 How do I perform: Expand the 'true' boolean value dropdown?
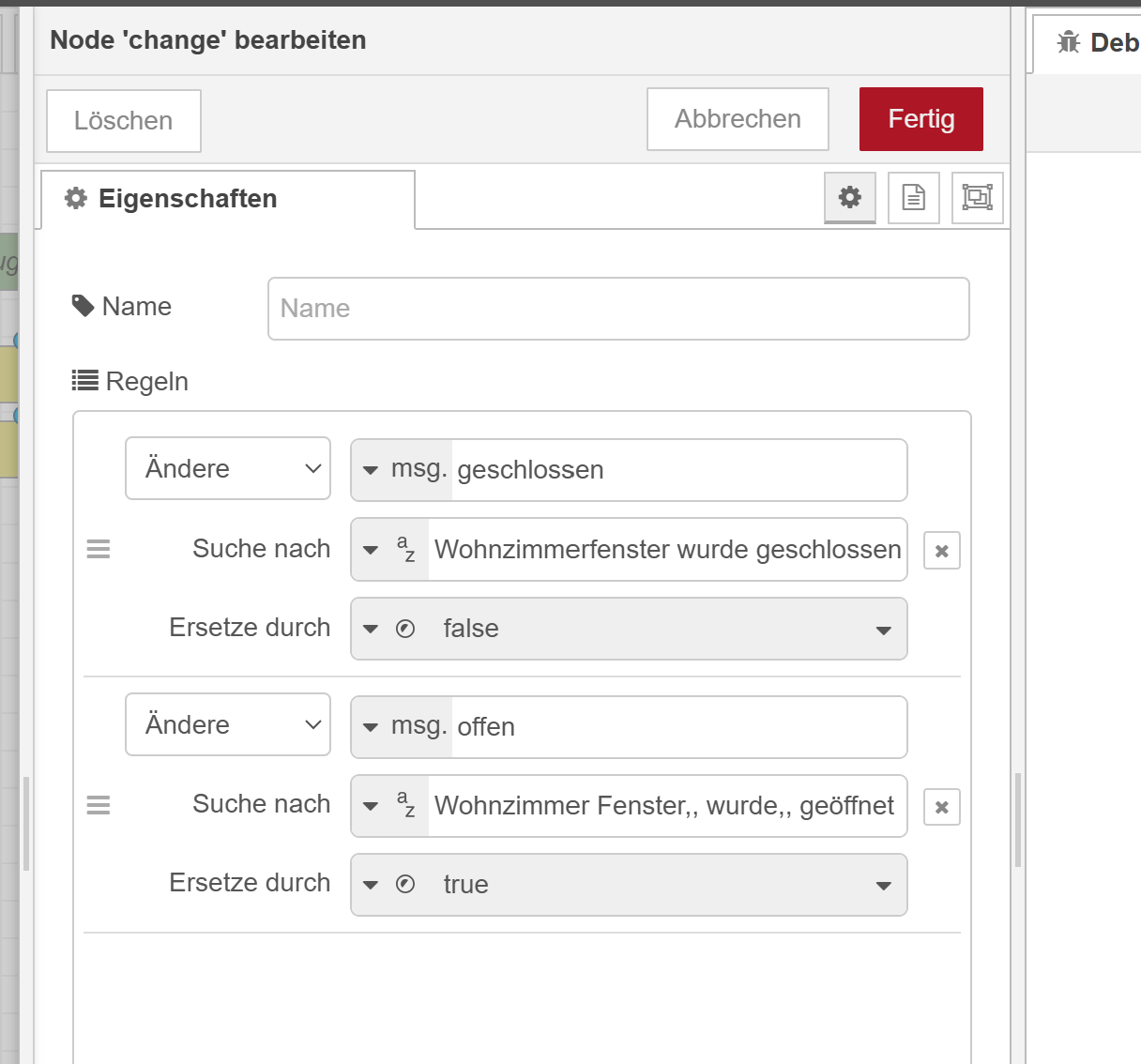(882, 886)
